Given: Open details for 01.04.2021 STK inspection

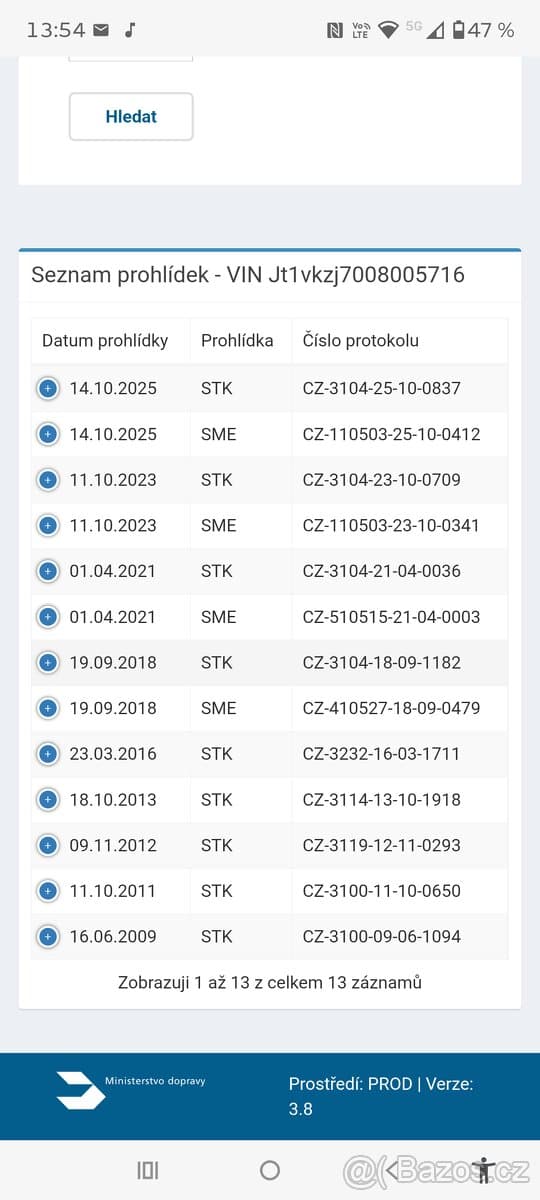Looking at the screenshot, I should point(47,571).
